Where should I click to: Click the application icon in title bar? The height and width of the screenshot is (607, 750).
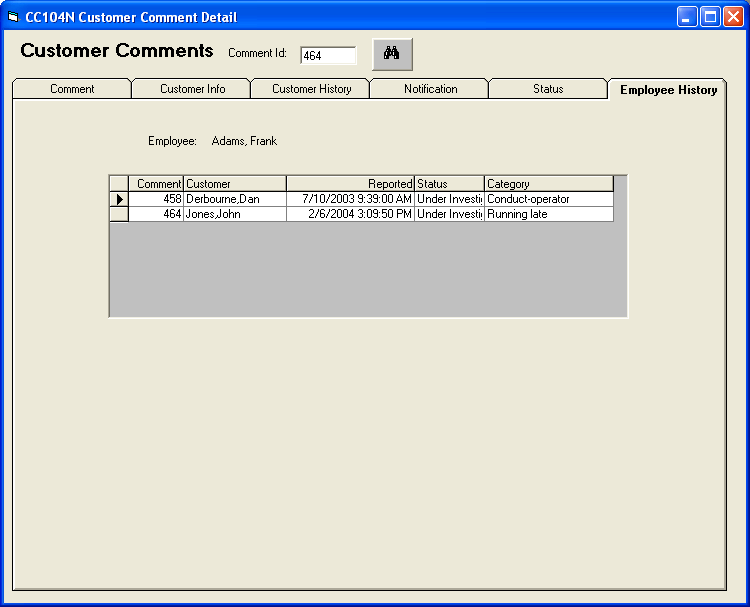13,17
